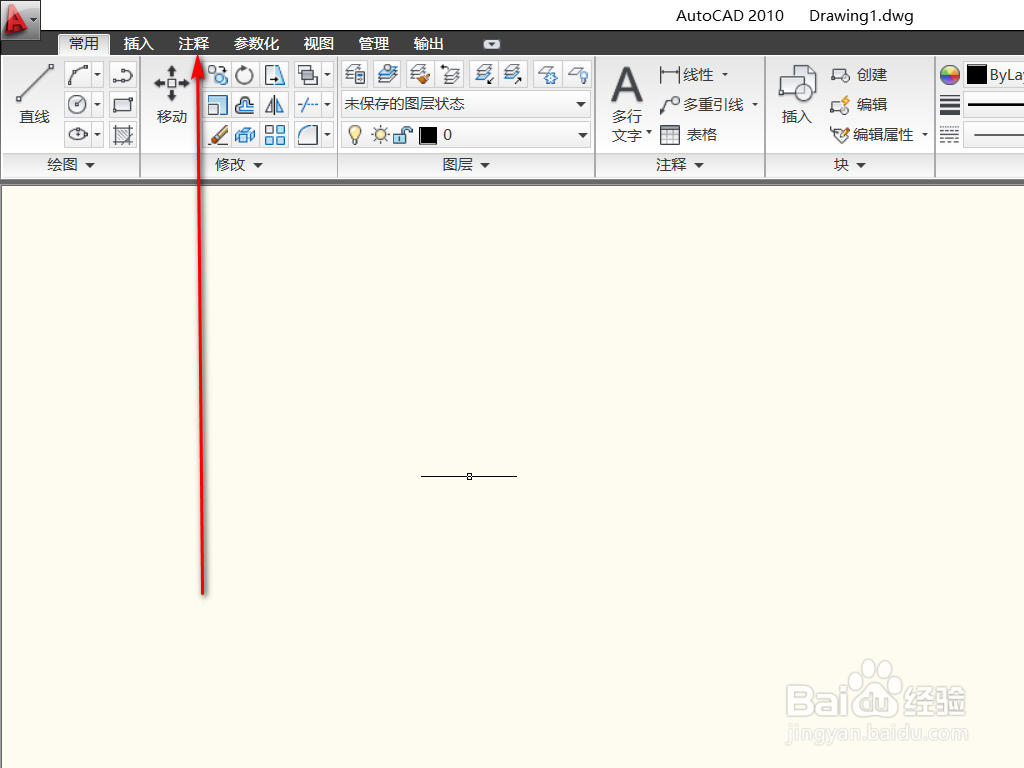The height and width of the screenshot is (768, 1024).
Task: Switch to the 管理 ribbon tab
Action: 374,44
